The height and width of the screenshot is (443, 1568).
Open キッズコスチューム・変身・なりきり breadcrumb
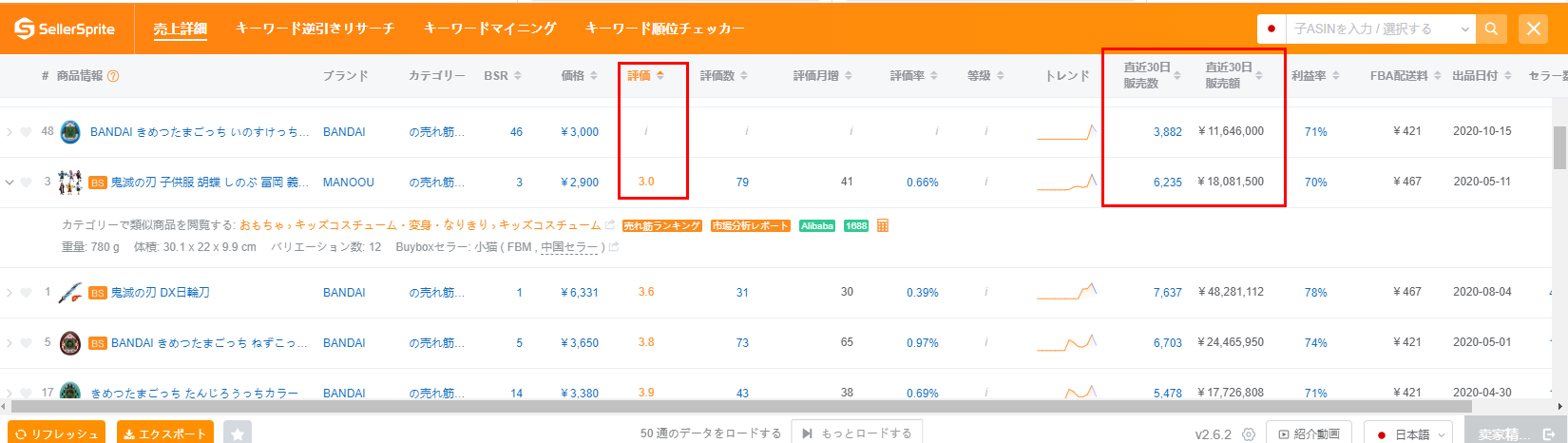(392, 225)
